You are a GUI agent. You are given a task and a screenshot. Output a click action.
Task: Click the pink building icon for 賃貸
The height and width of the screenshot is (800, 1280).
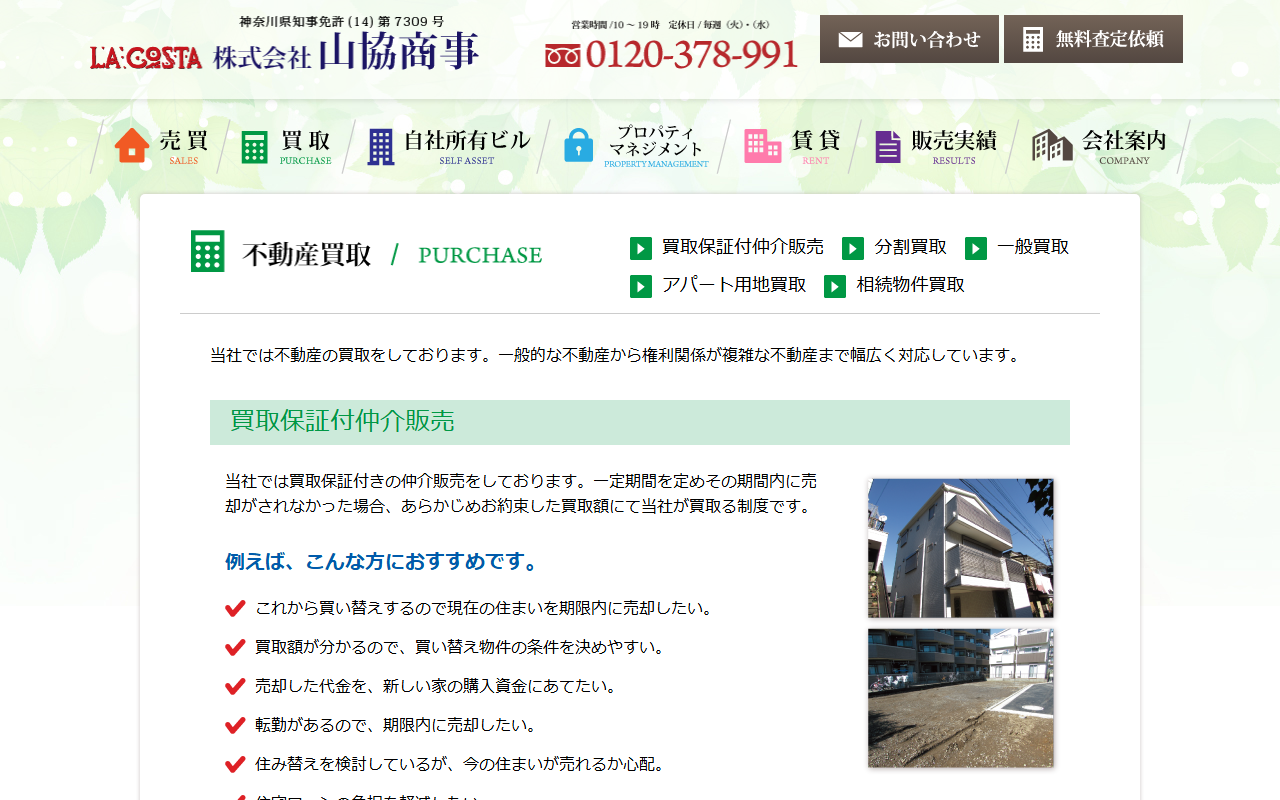tap(763, 146)
